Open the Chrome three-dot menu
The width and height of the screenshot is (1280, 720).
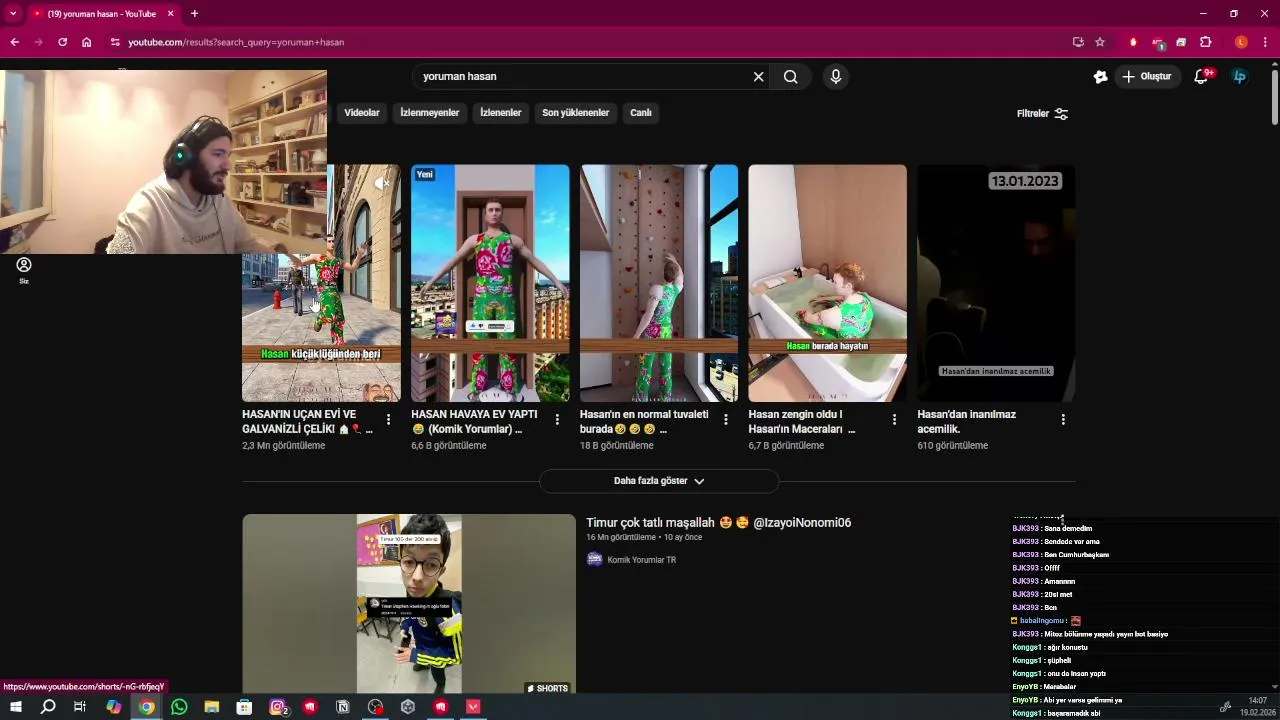coord(1265,42)
